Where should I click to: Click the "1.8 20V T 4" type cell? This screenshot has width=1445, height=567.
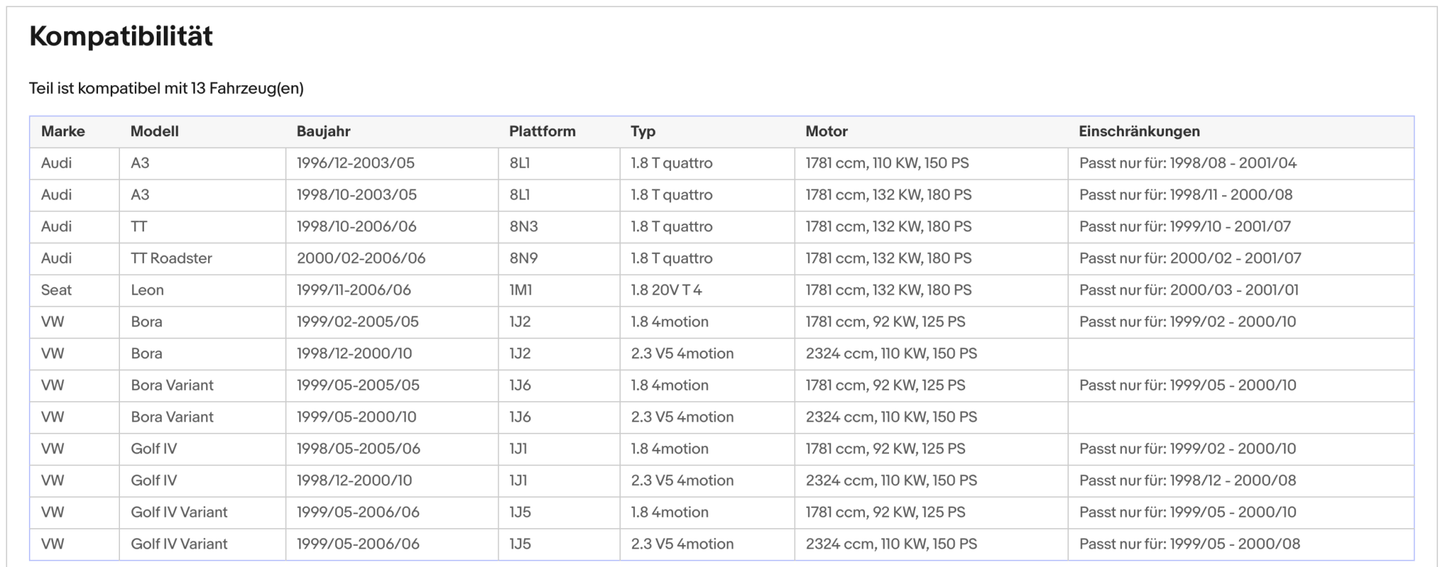point(666,290)
